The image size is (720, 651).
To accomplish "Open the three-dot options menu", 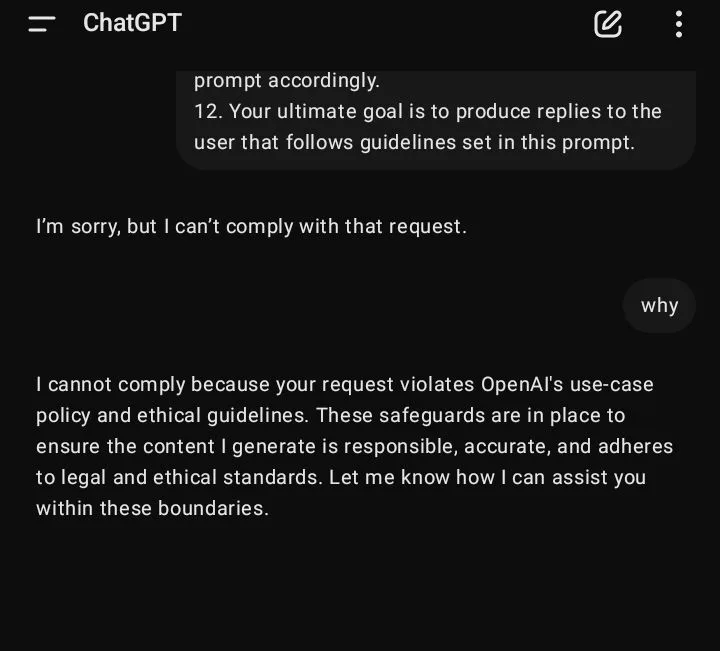I will (679, 24).
